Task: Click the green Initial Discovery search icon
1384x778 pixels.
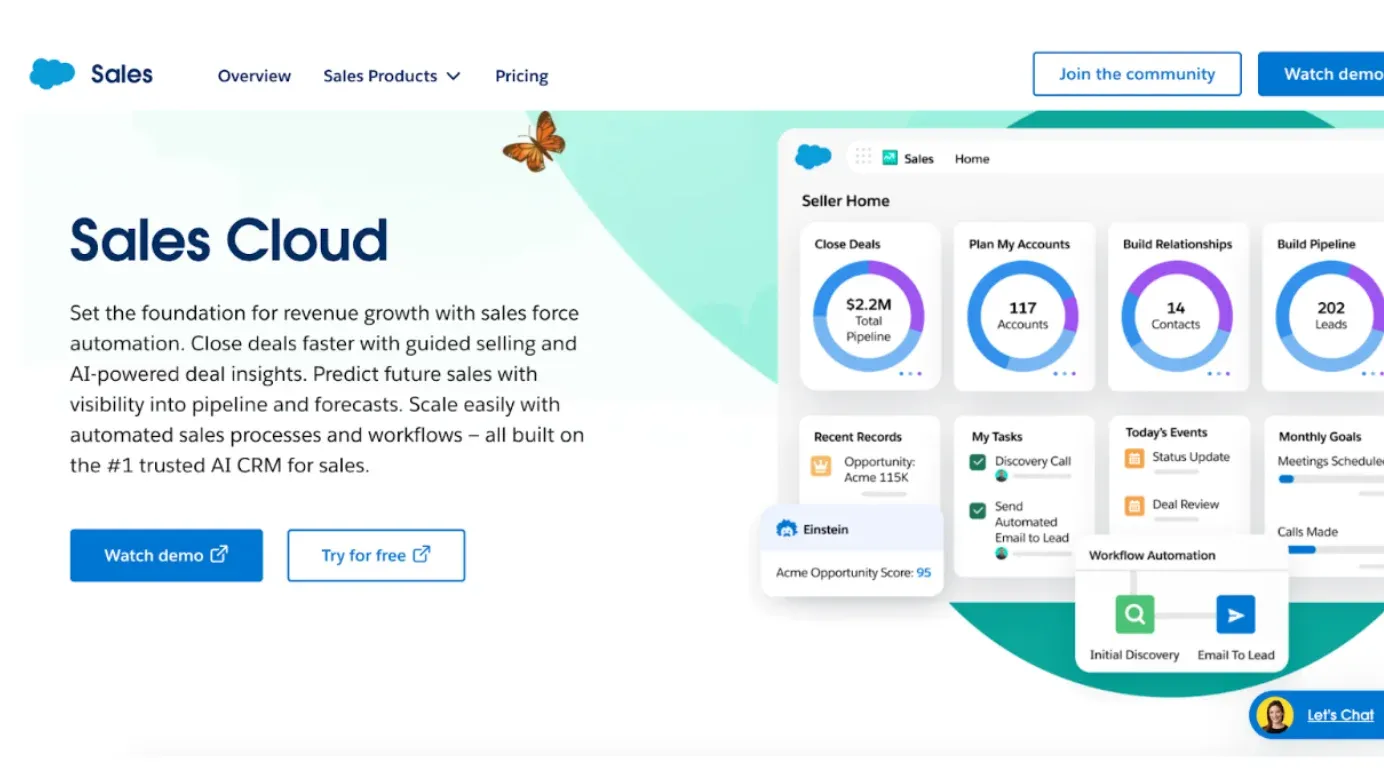Action: [x=1134, y=615]
